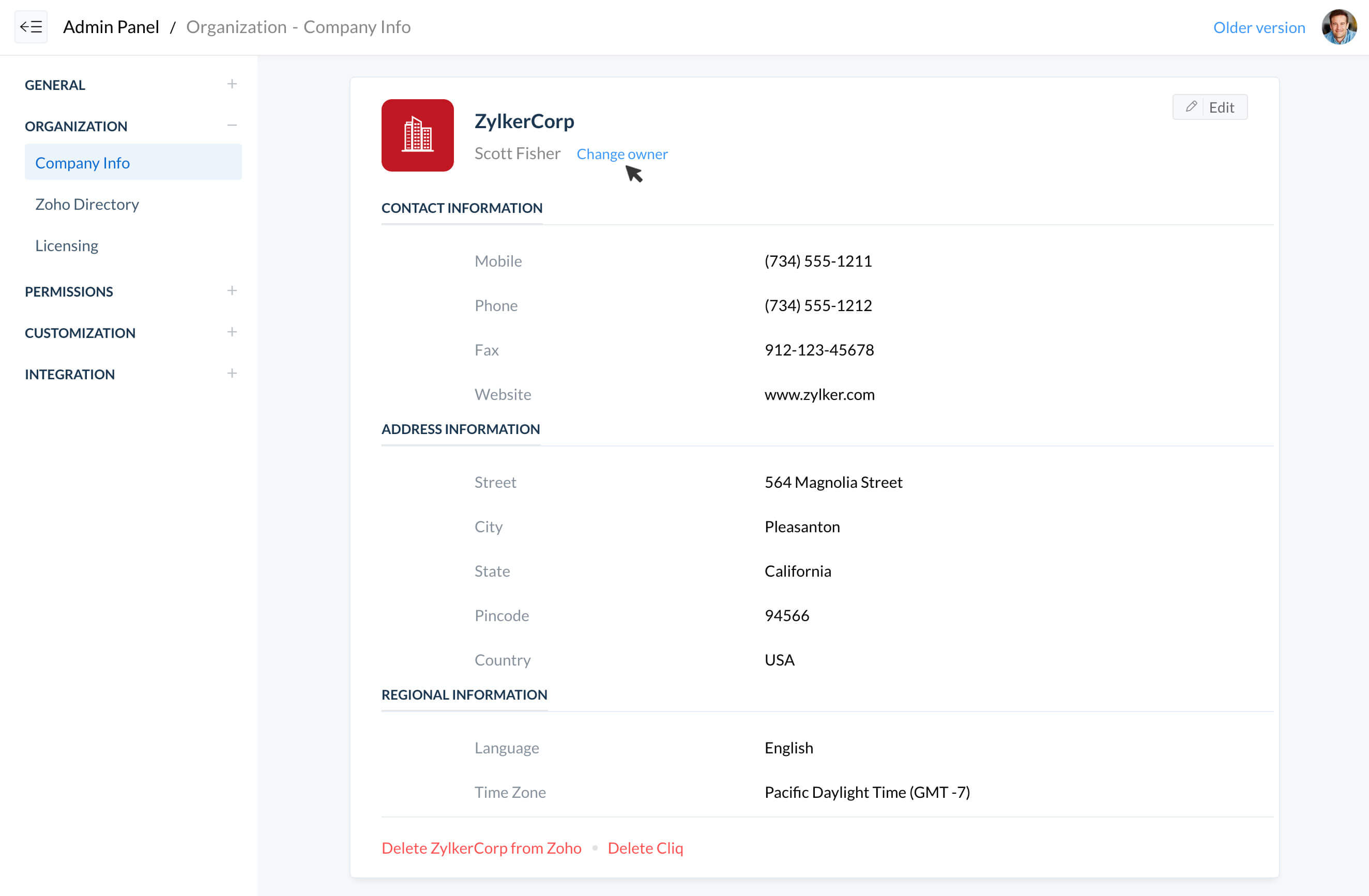Click the Change owner link
The width and height of the screenshot is (1369, 896).
[x=622, y=154]
